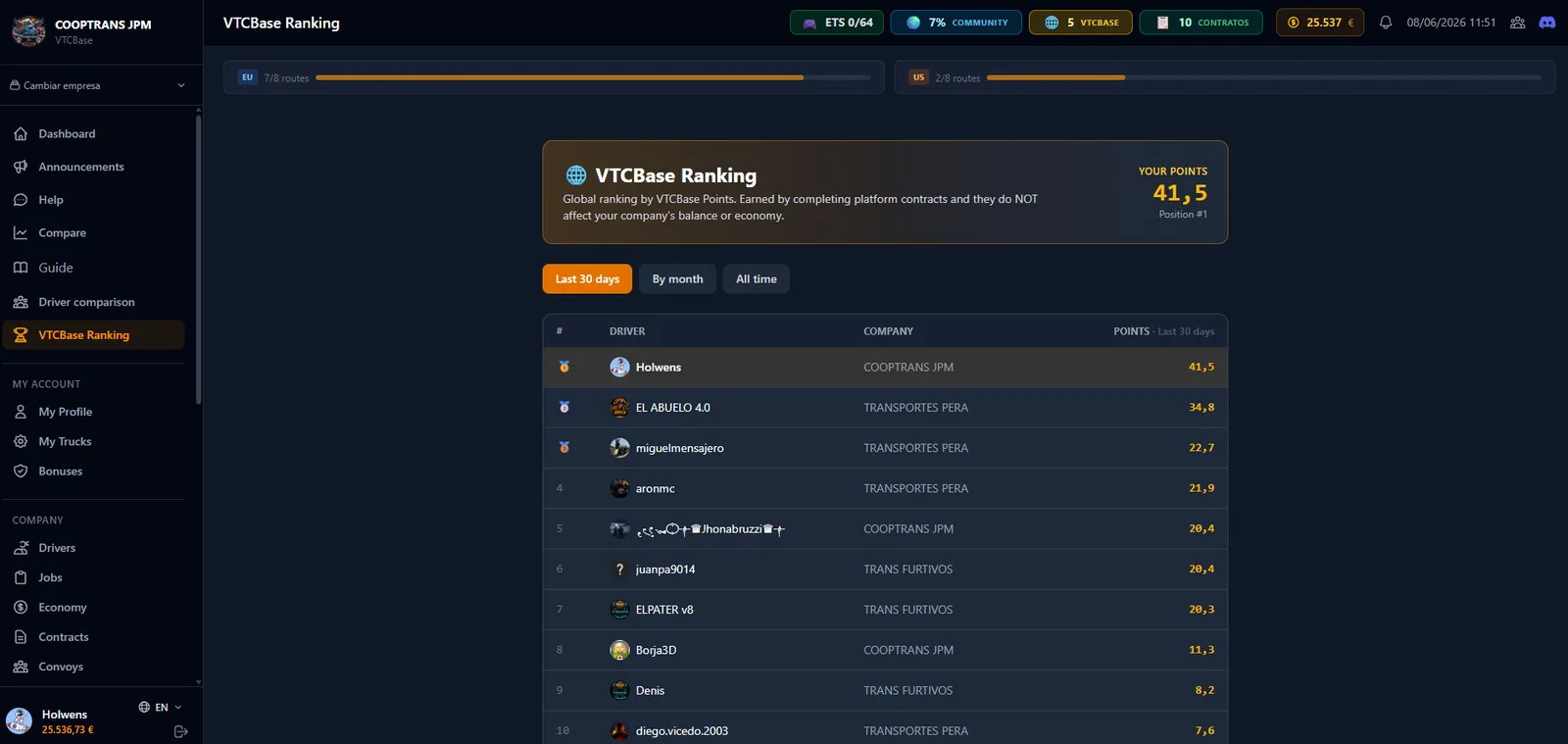Open notifications bell icon

1386,23
